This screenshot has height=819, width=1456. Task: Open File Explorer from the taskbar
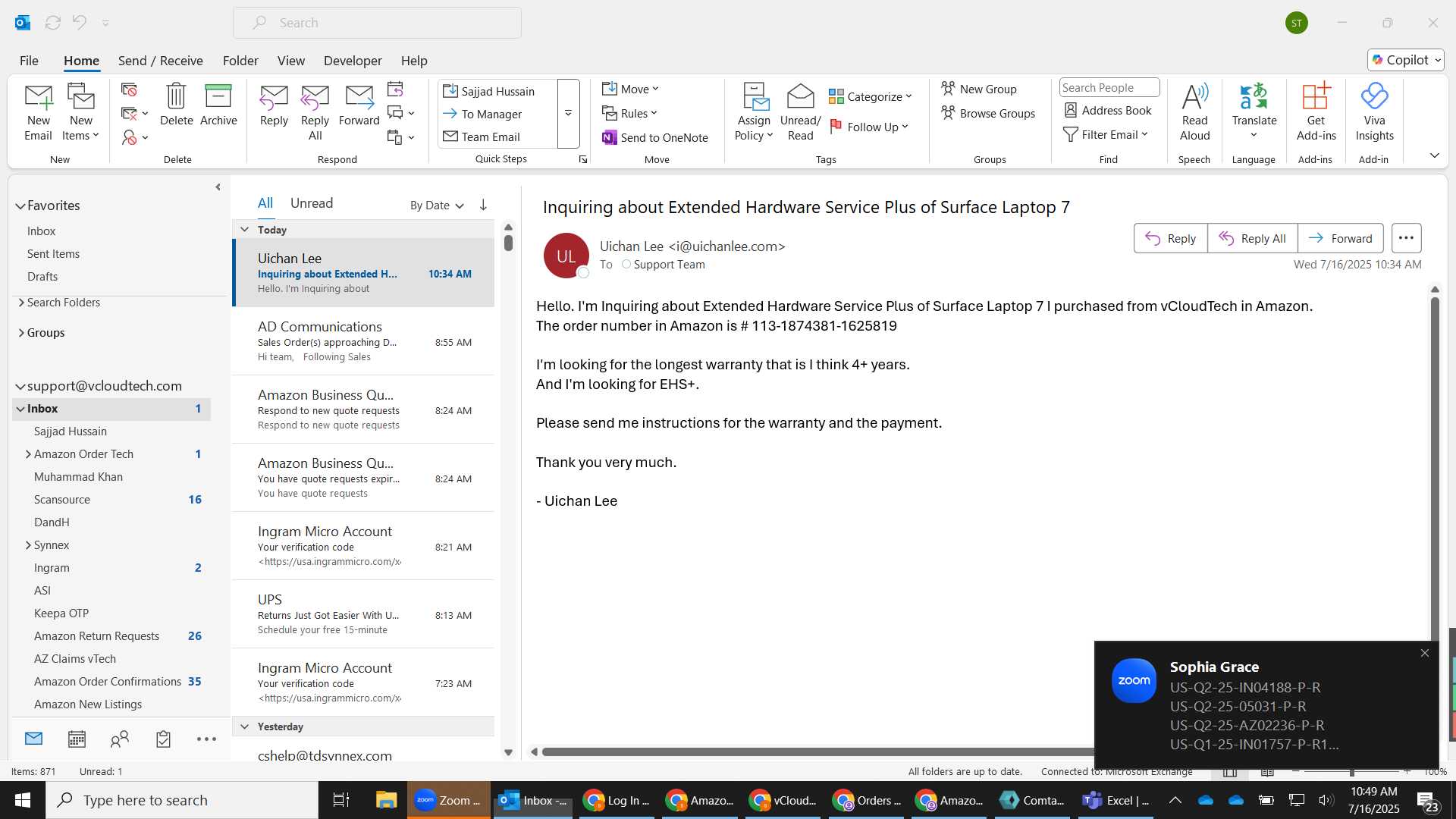click(386, 800)
